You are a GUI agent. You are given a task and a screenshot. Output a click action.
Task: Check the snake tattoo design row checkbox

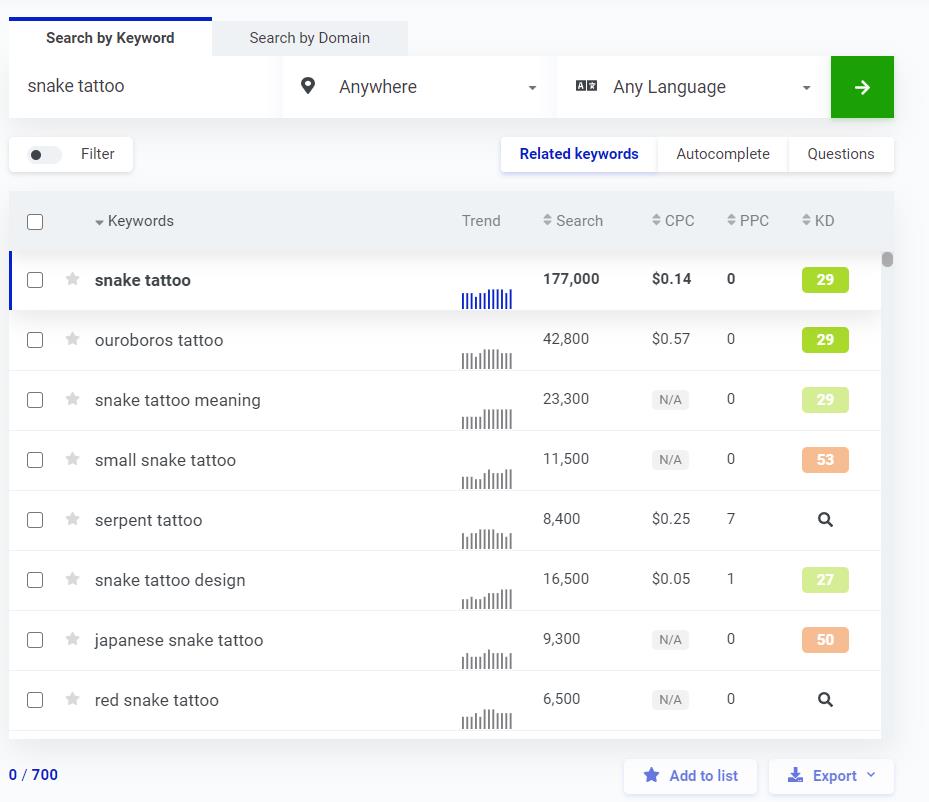pos(35,580)
